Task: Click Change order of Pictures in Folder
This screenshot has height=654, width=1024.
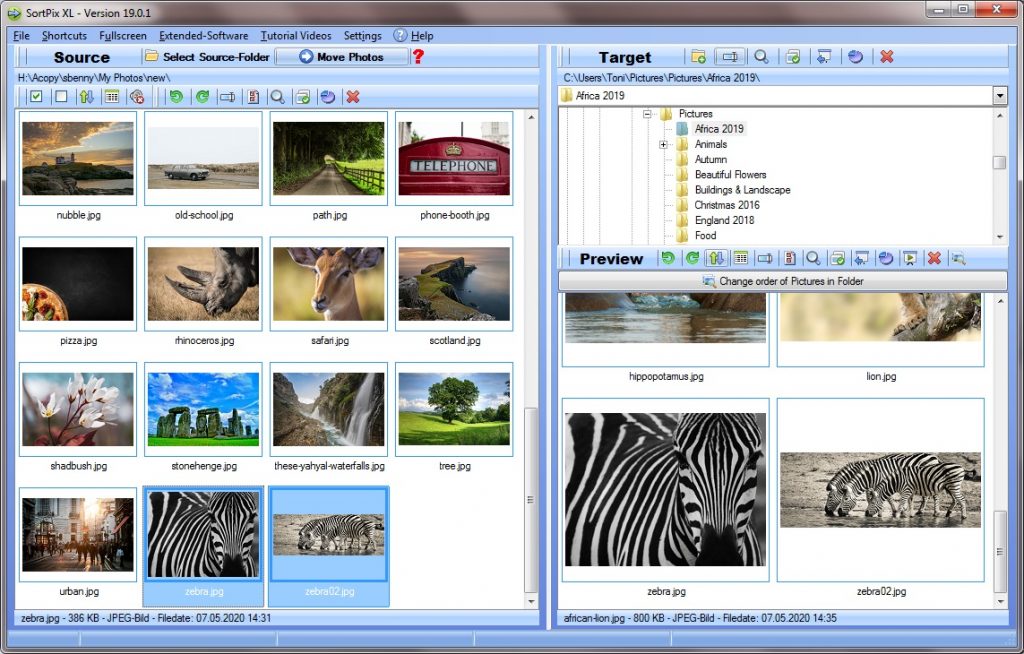Action: (782, 281)
